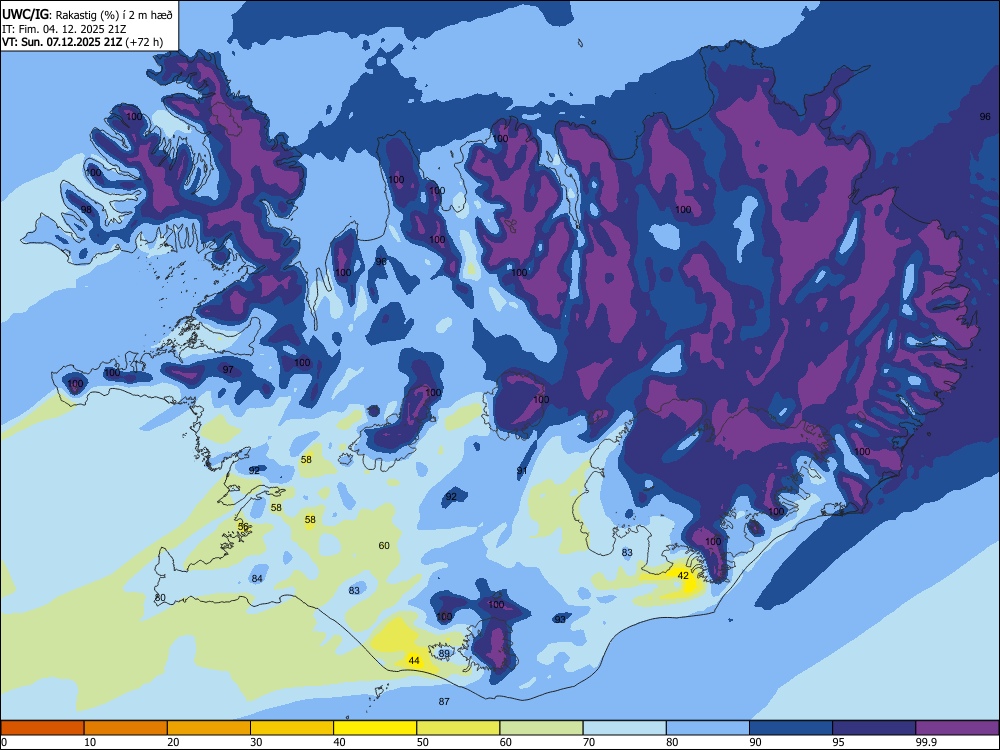The width and height of the screenshot is (1000, 750).
Task: Select the purple above-99.9 legend swatch
Action: (957, 728)
